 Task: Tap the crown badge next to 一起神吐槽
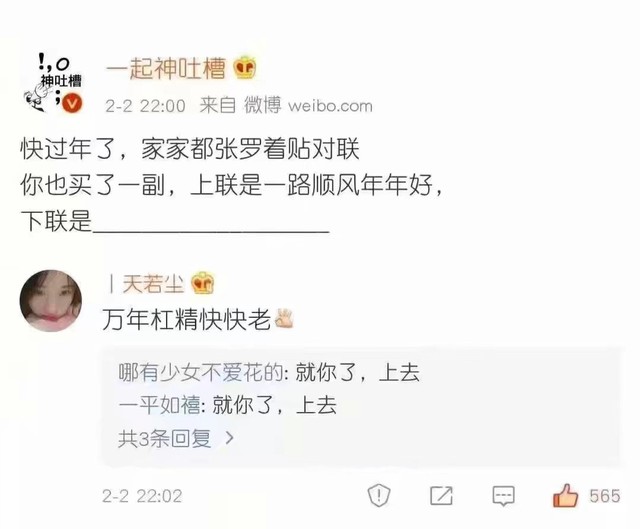click(x=244, y=67)
